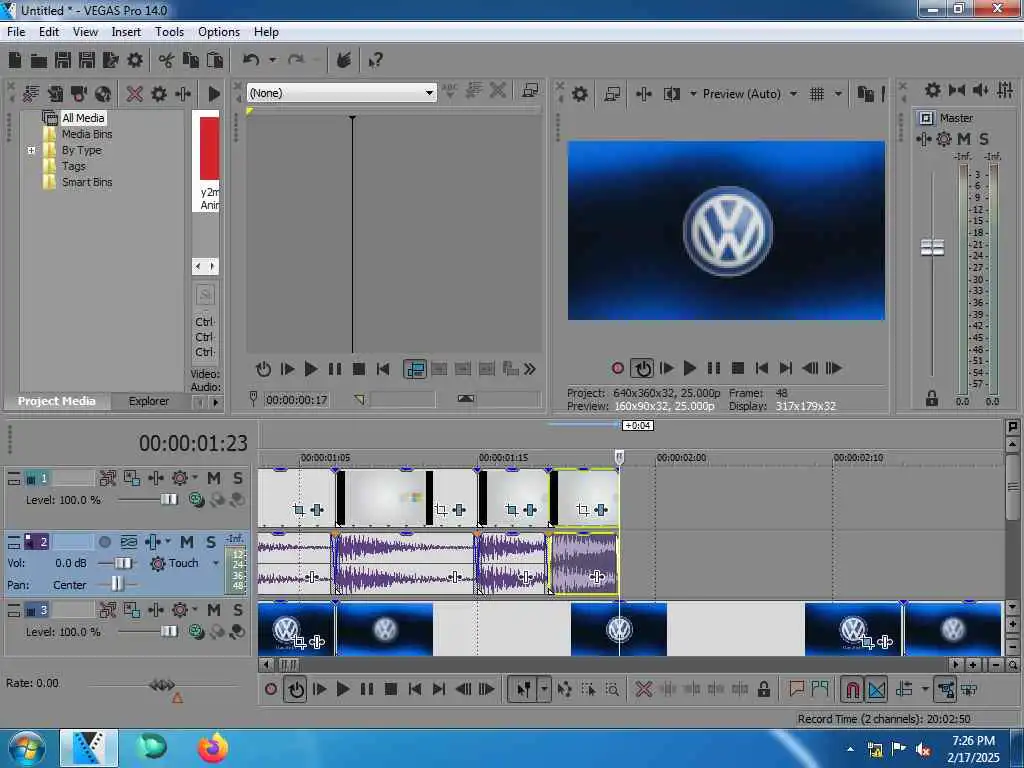Mute audio track 2

(187, 542)
